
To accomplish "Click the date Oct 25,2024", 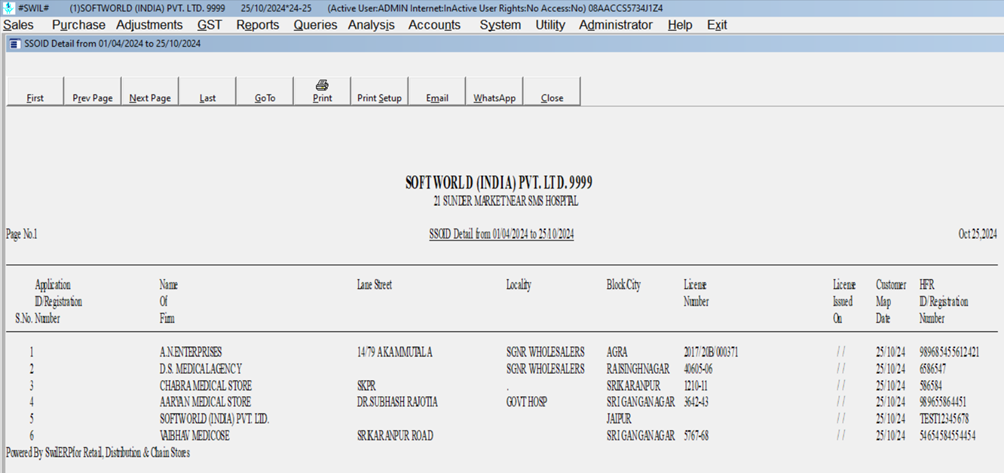I will [978, 235].
